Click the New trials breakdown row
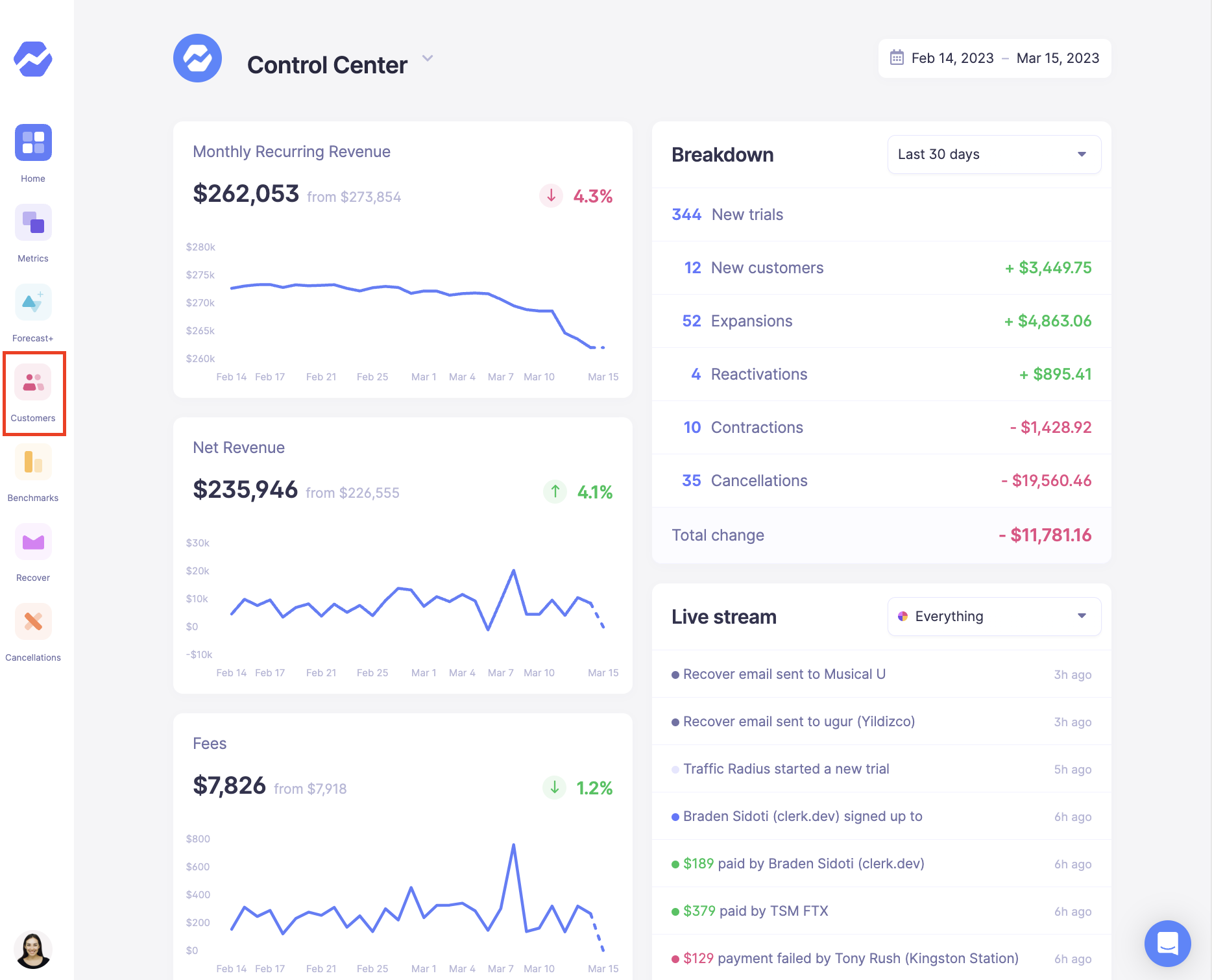Screen dimensions: 1212x980 click(x=881, y=215)
